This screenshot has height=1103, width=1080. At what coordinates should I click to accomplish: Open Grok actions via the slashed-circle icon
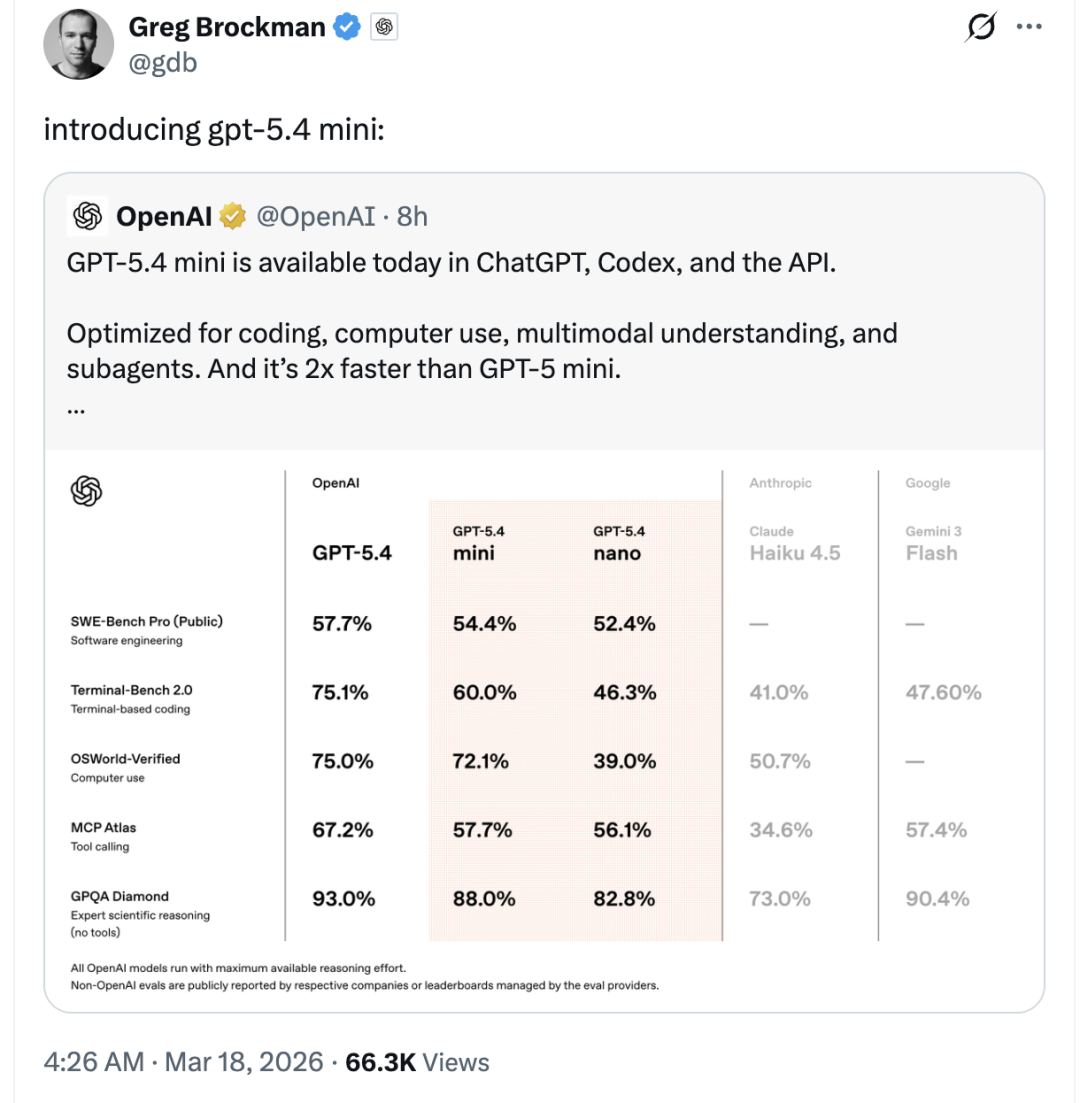pos(980,28)
